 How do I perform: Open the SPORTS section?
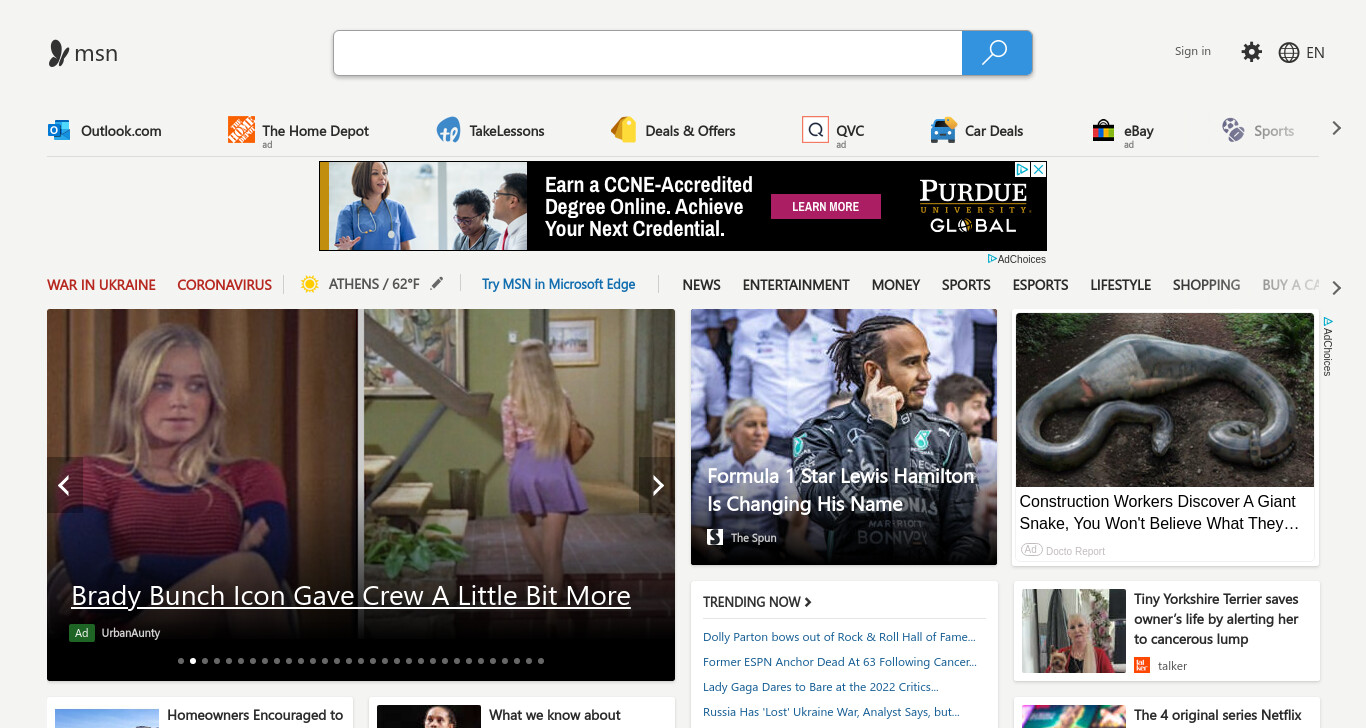click(966, 285)
